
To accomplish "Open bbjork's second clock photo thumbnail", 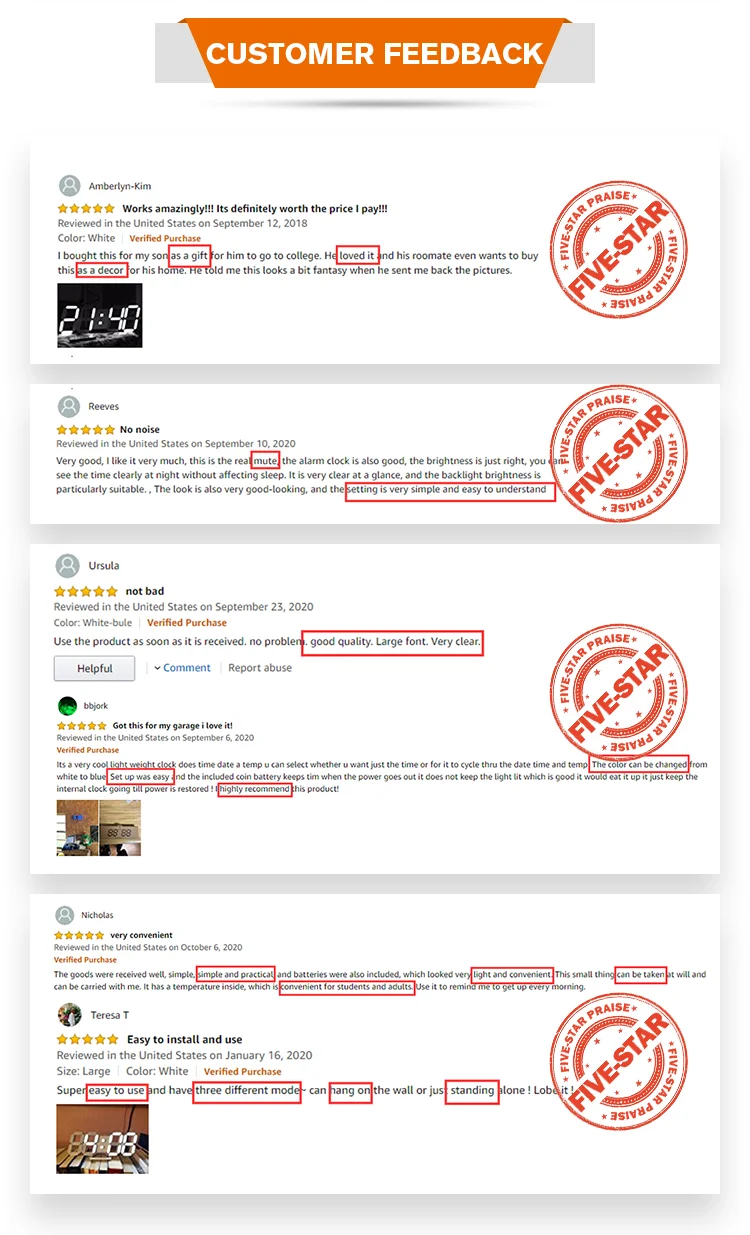I will click(120, 827).
